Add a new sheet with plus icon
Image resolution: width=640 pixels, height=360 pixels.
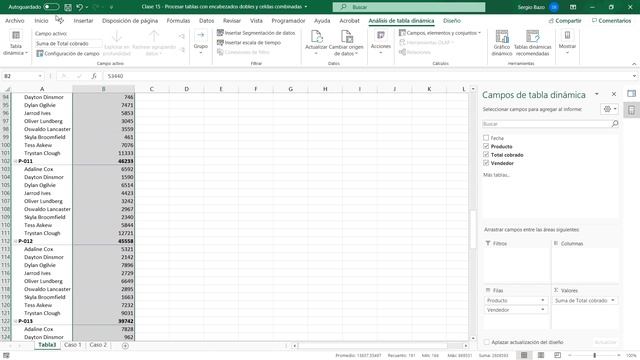[125, 346]
